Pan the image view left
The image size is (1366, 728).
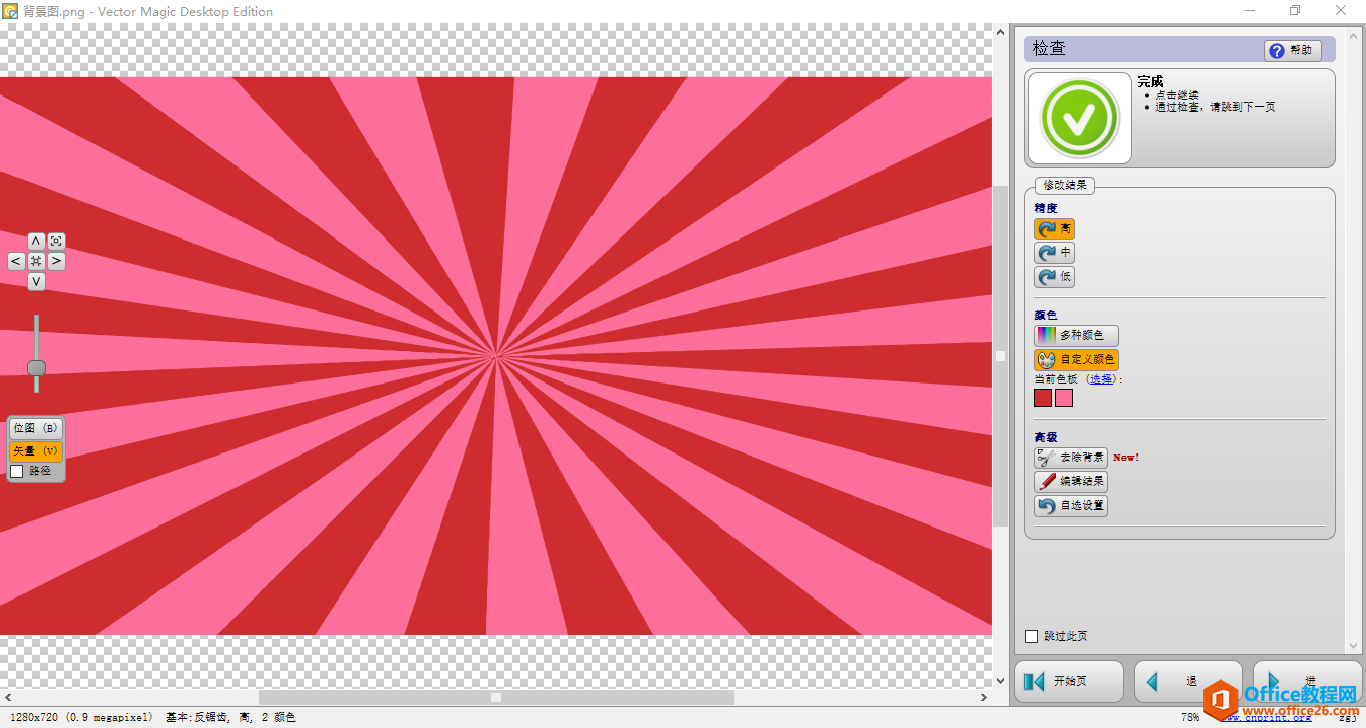coord(16,261)
